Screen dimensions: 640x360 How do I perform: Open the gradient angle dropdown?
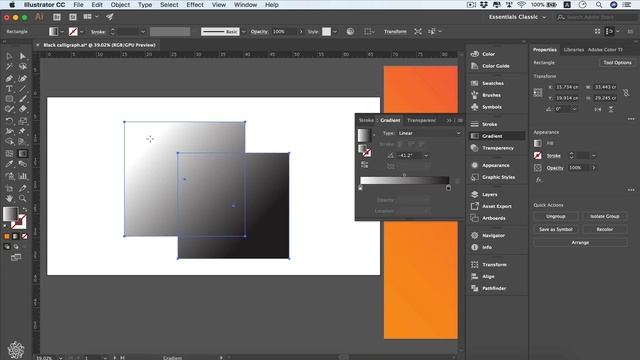tap(426, 156)
